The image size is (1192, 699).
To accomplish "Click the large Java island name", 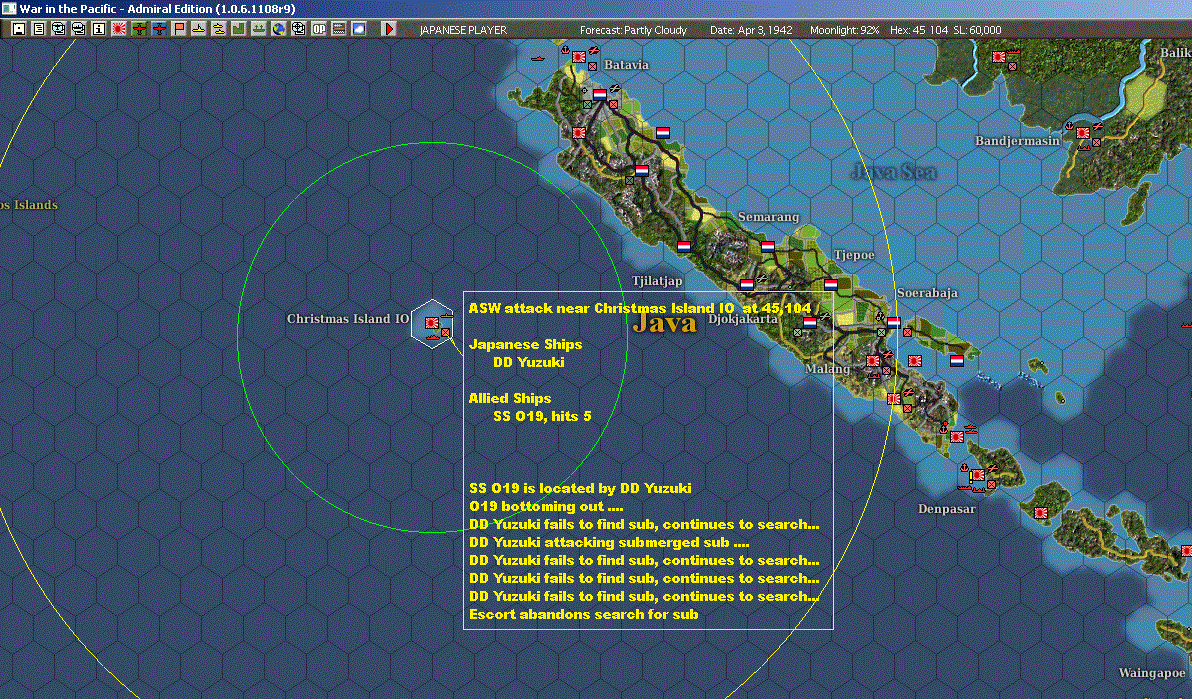I will click(x=664, y=323).
